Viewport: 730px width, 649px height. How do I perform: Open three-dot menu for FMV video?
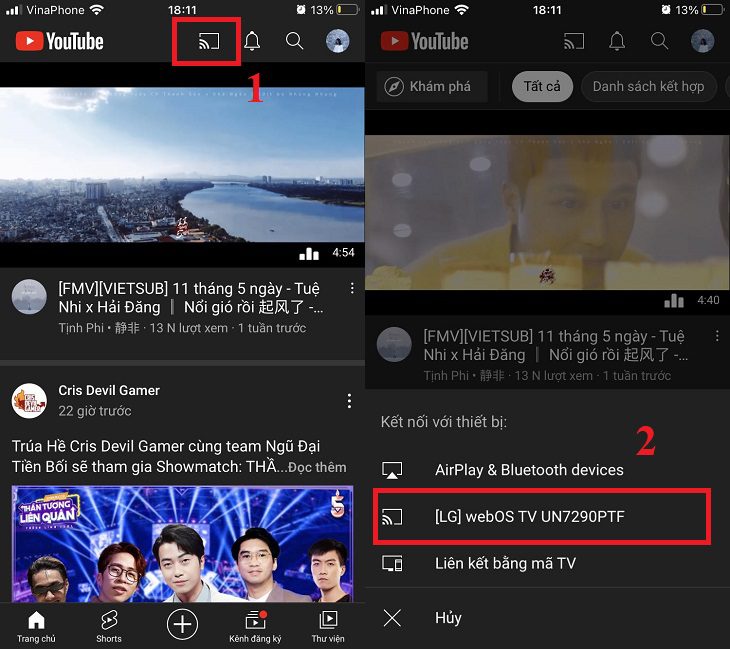coord(352,289)
